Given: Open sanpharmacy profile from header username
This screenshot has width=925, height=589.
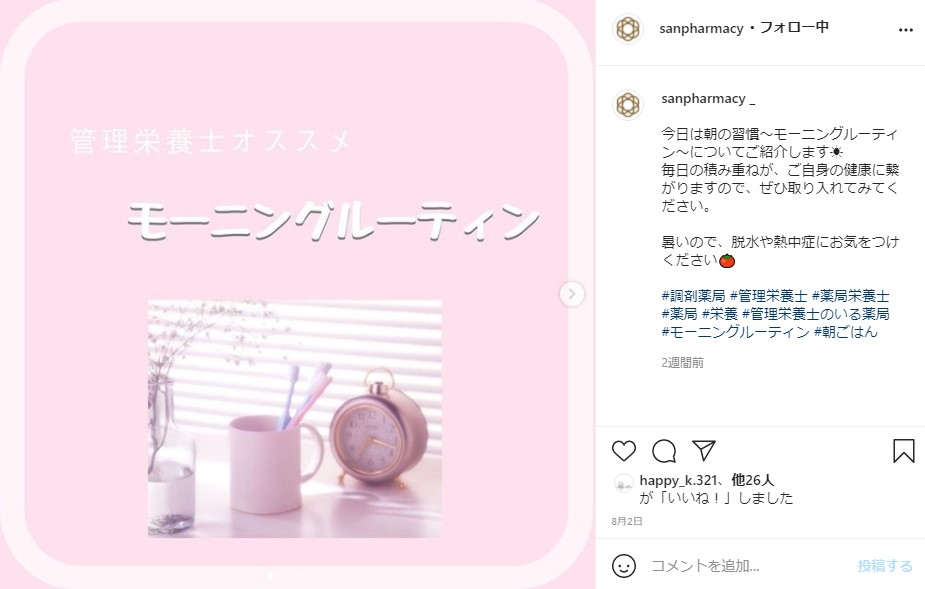Looking at the screenshot, I should point(701,28).
